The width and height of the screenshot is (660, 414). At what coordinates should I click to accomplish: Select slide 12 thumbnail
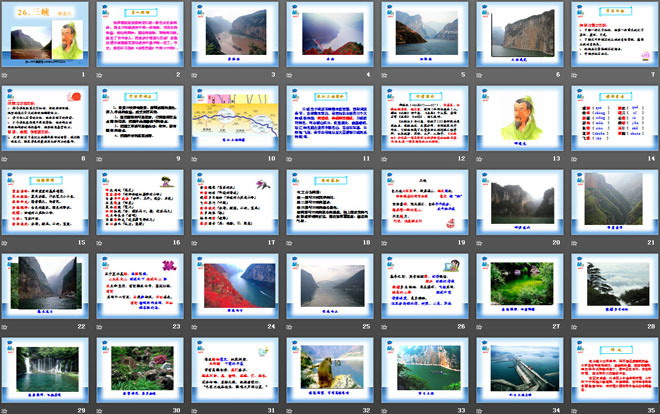425,118
